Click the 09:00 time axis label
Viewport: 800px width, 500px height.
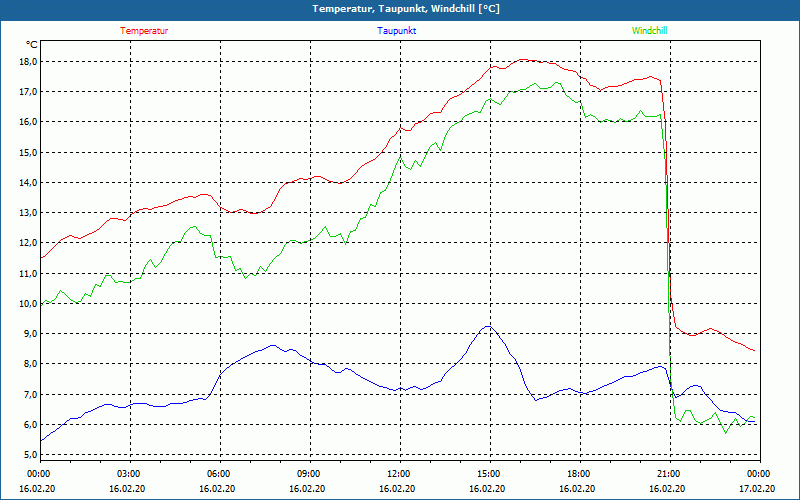coord(310,474)
